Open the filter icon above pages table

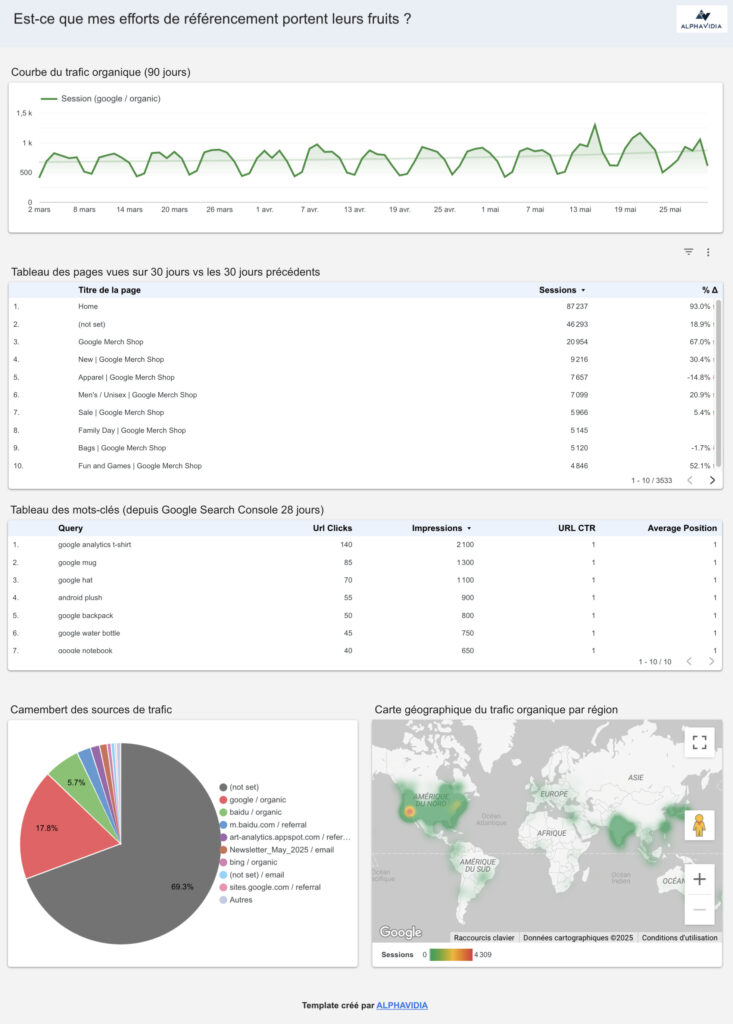[689, 251]
